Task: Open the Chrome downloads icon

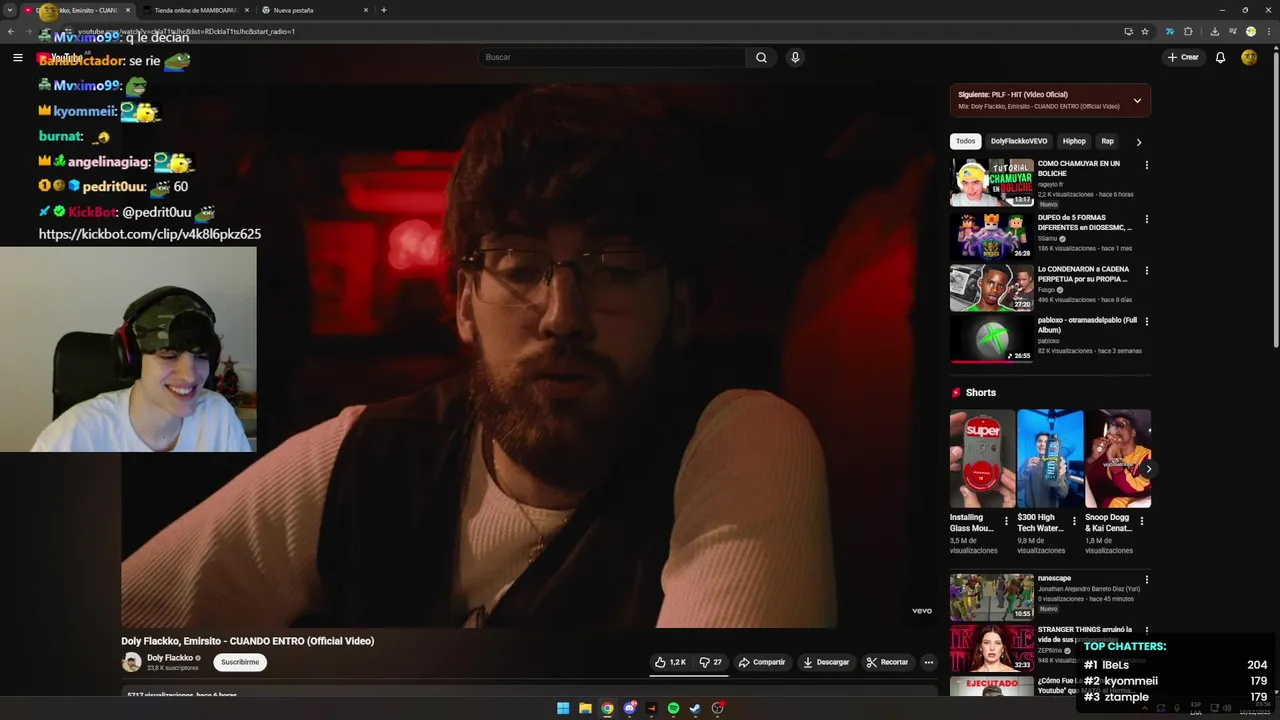Action: pyautogui.click(x=1214, y=32)
